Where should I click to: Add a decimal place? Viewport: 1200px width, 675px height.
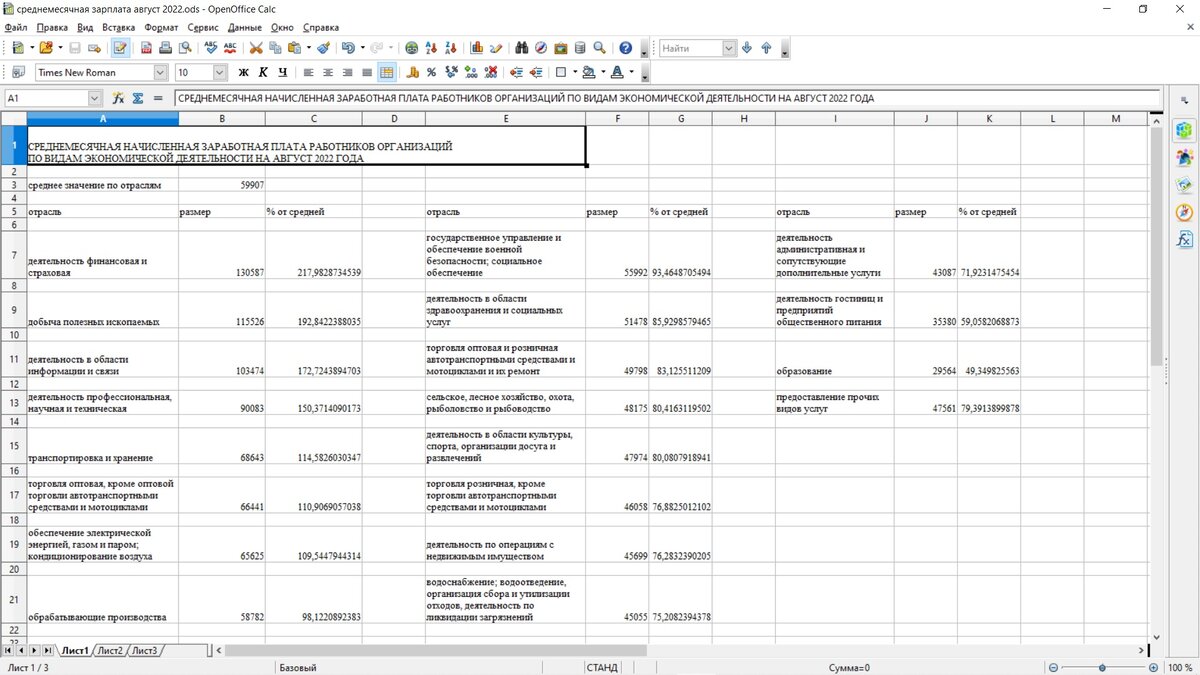(471, 72)
